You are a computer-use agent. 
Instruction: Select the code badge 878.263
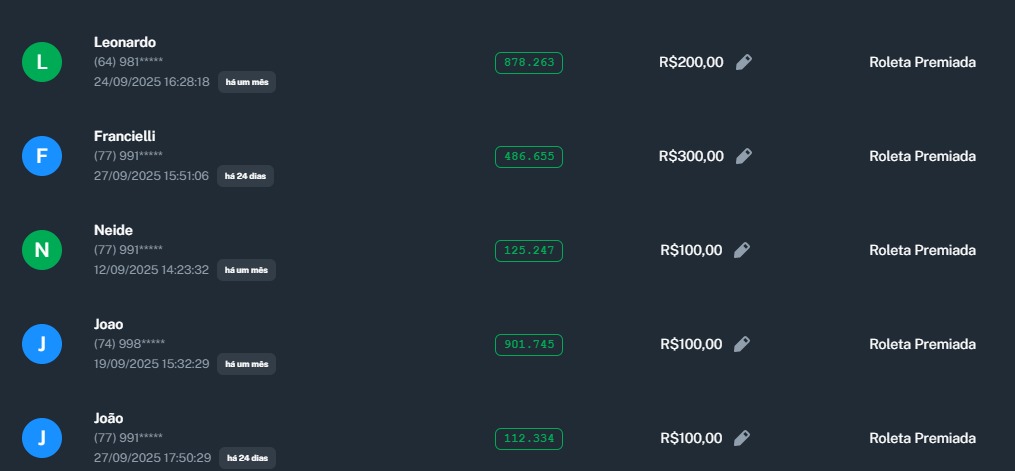pos(529,63)
